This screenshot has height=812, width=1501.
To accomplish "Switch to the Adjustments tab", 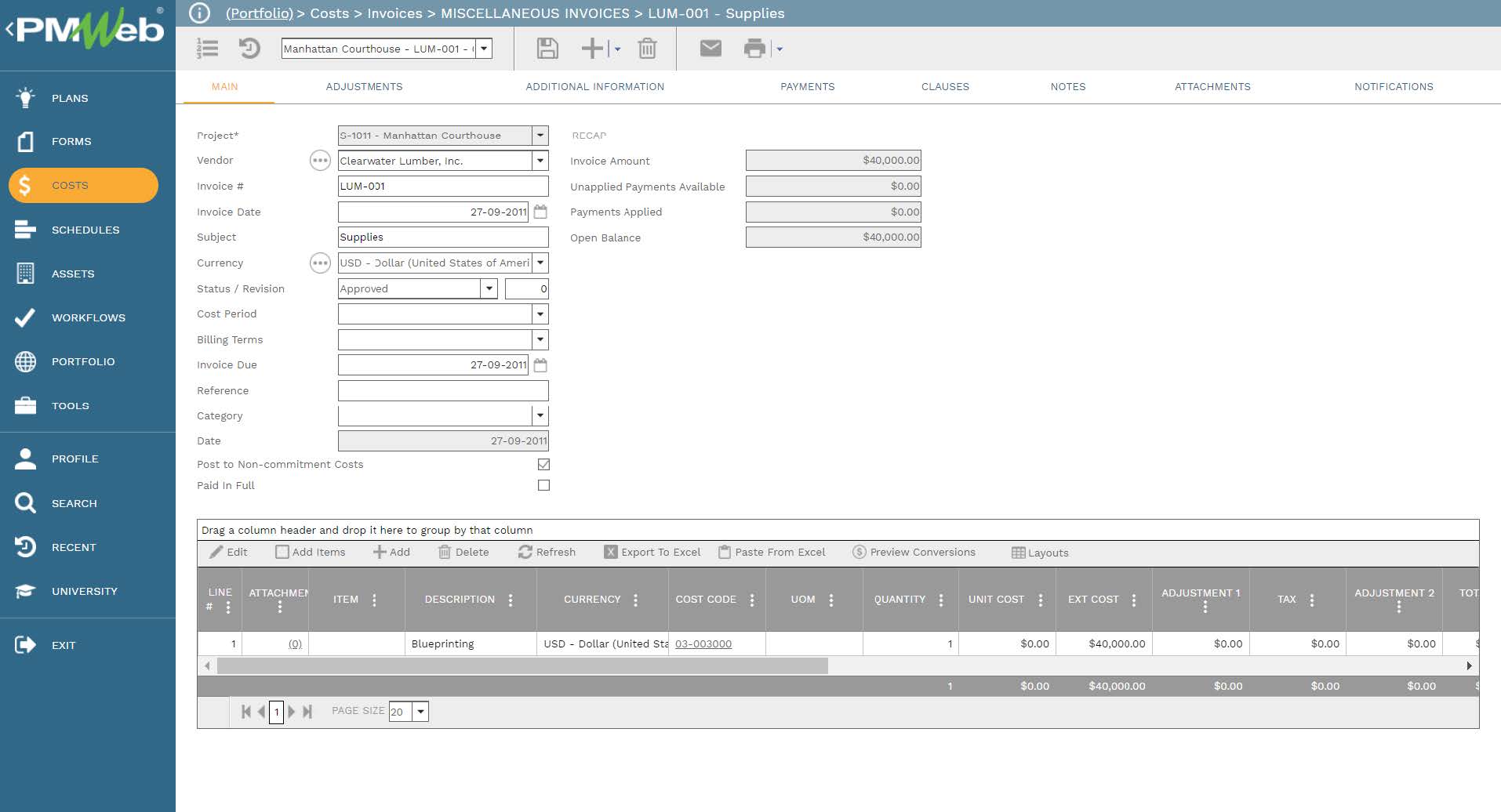I will click(x=364, y=87).
